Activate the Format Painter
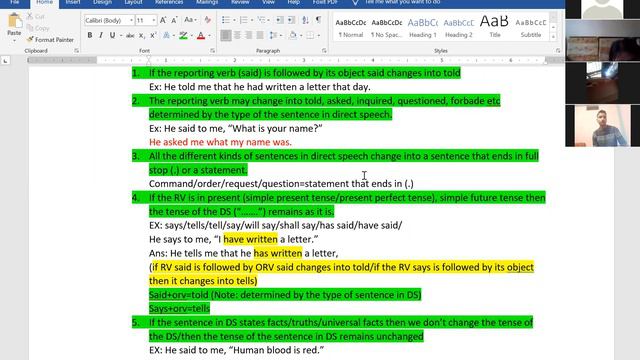Image resolution: width=640 pixels, height=360 pixels. click(50, 40)
